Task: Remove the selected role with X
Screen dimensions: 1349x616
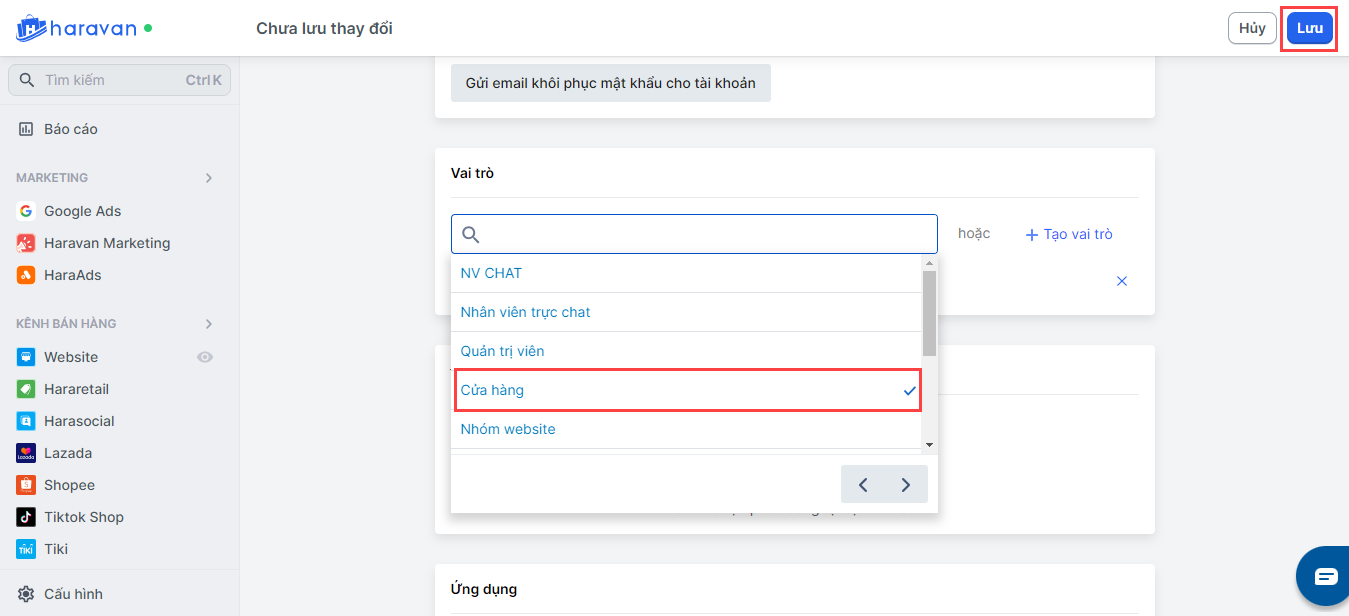Action: [1122, 281]
